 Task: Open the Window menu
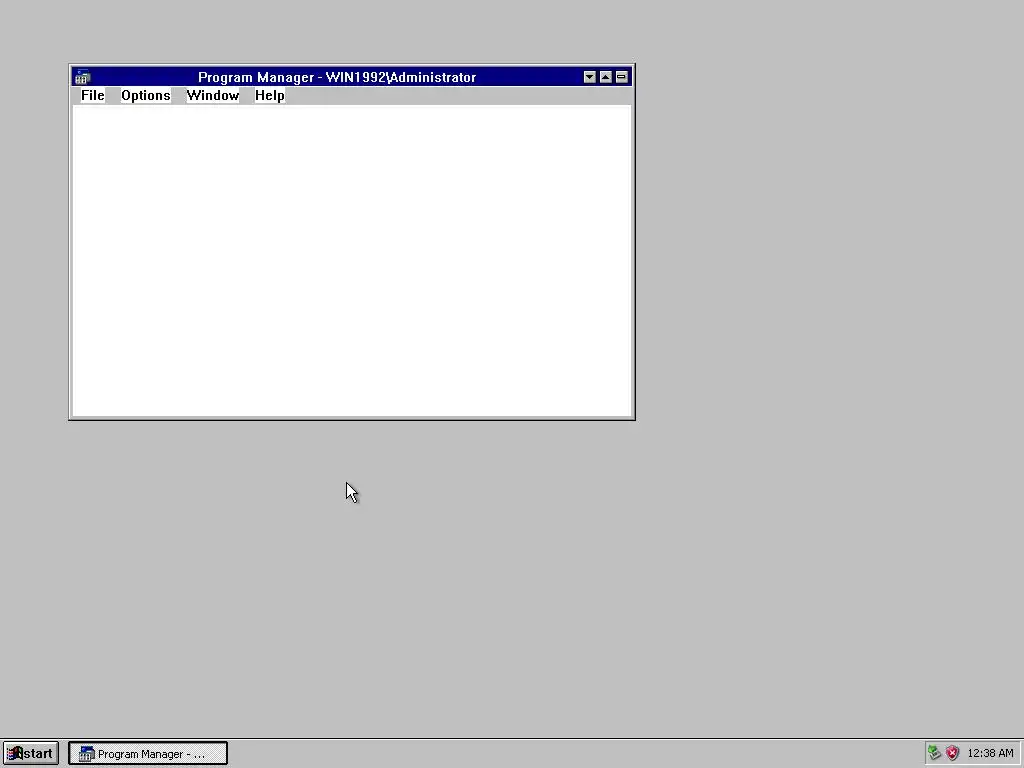pos(213,95)
